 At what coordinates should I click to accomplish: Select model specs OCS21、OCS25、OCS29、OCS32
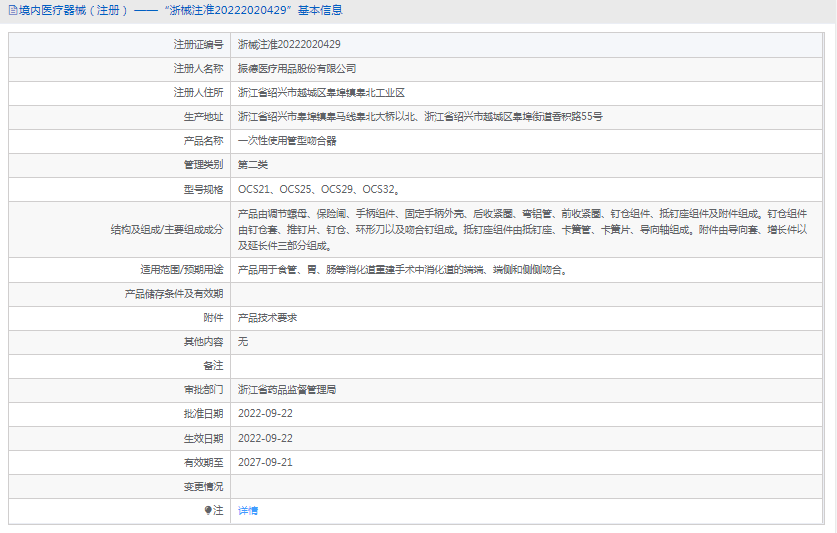(319, 189)
